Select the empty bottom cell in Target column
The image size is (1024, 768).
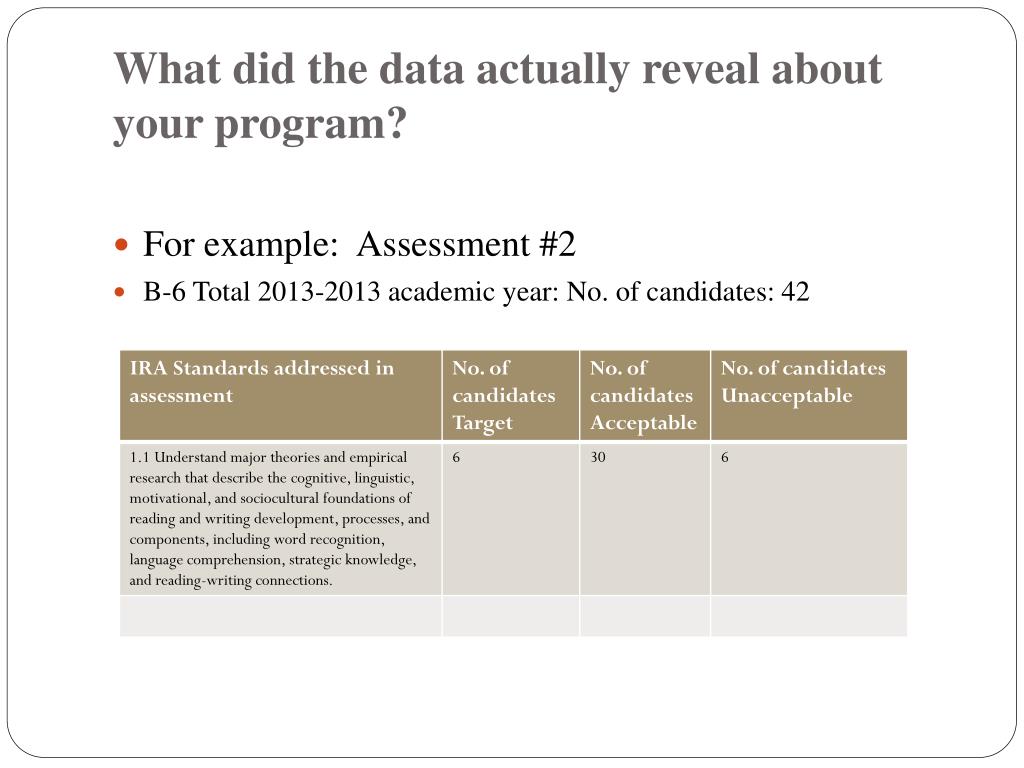coord(510,616)
